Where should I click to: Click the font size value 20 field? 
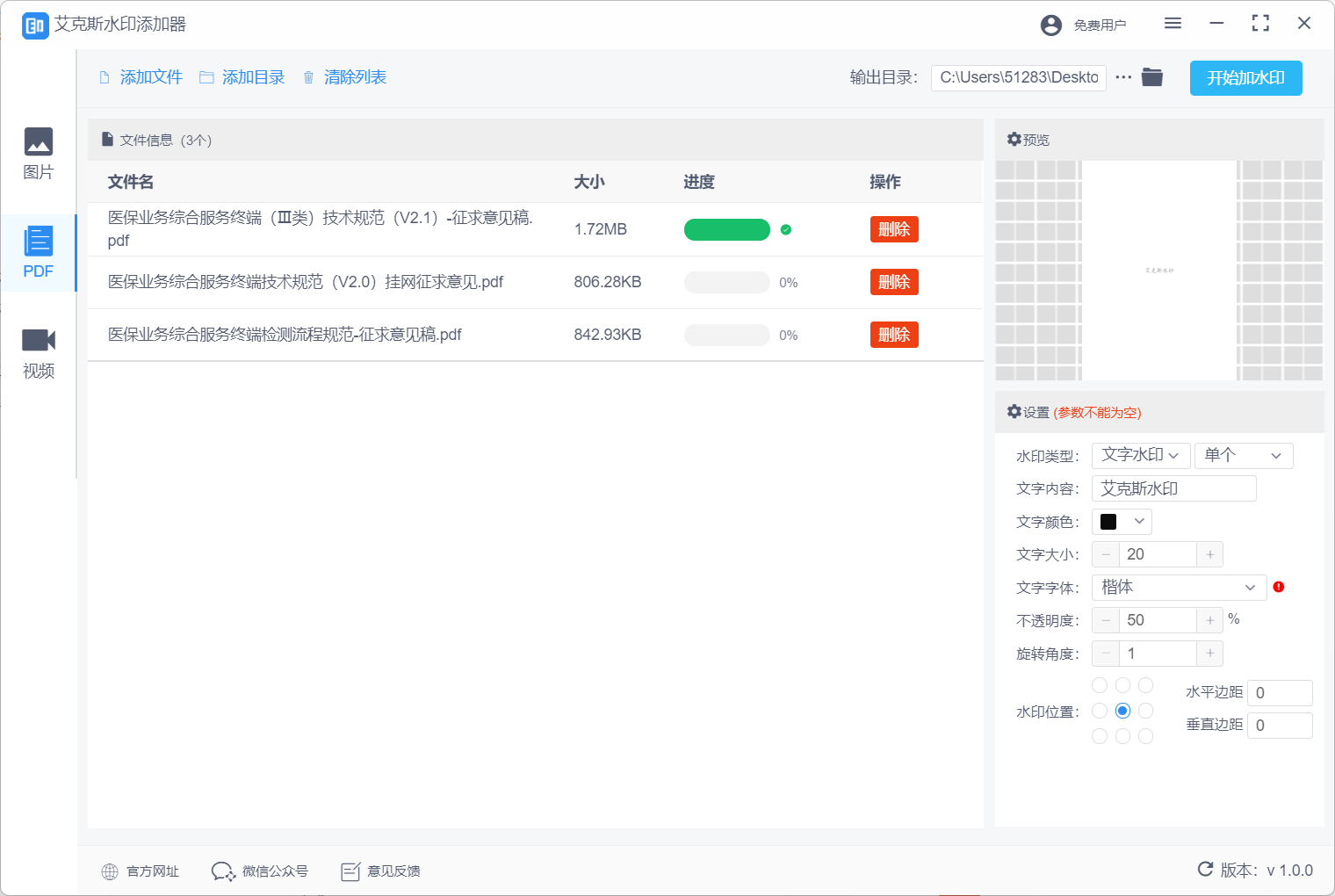pos(1158,554)
